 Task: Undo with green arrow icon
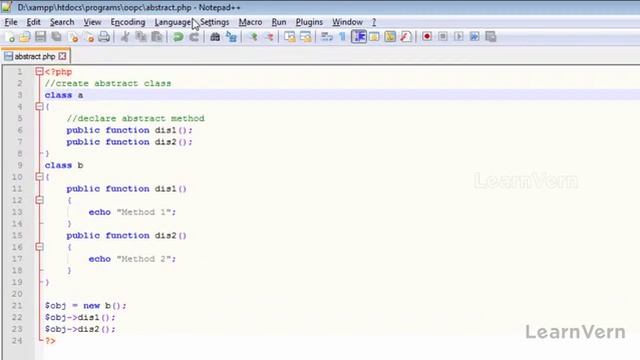(178, 37)
